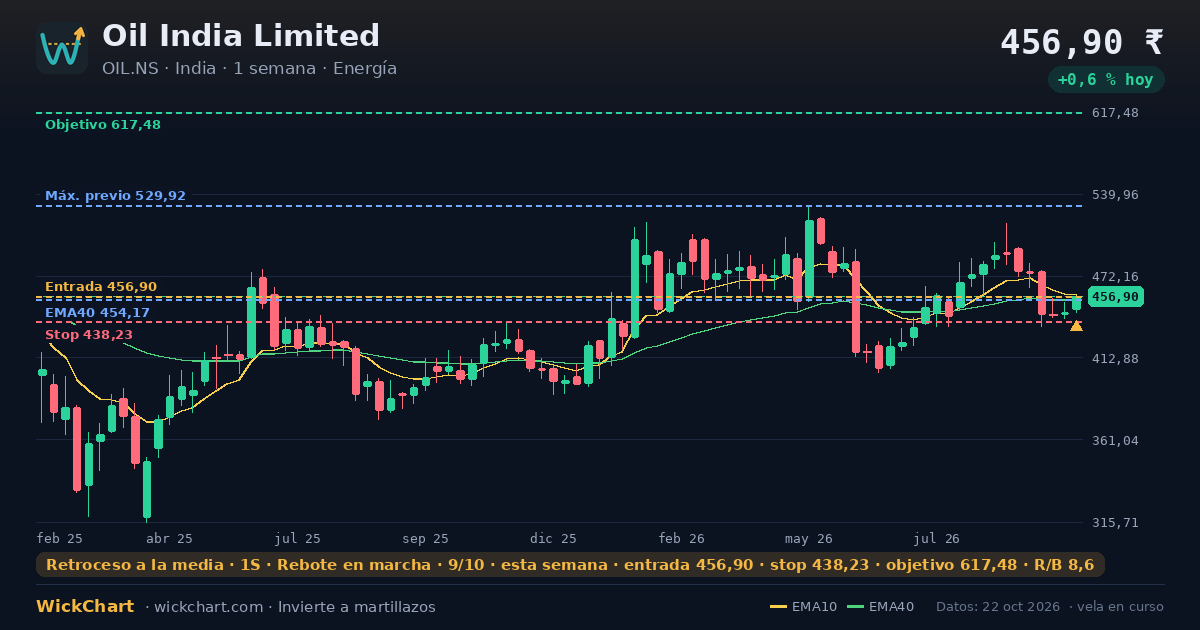Select the 'dic 25' date on the time axis
The height and width of the screenshot is (630, 1200).
click(554, 539)
